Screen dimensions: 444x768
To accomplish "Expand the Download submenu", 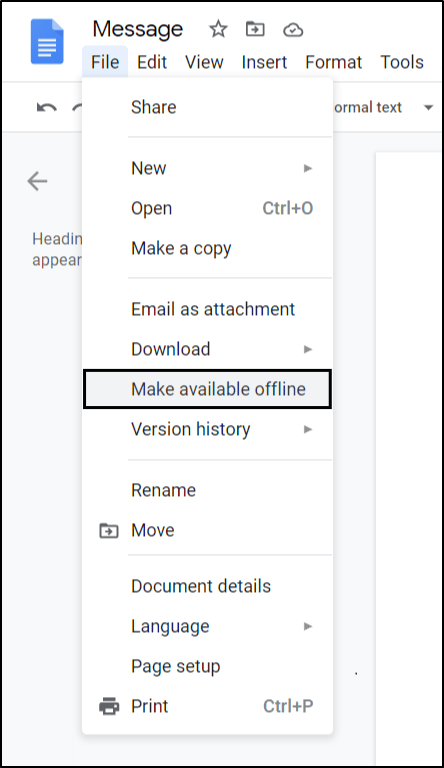I will [x=207, y=349].
